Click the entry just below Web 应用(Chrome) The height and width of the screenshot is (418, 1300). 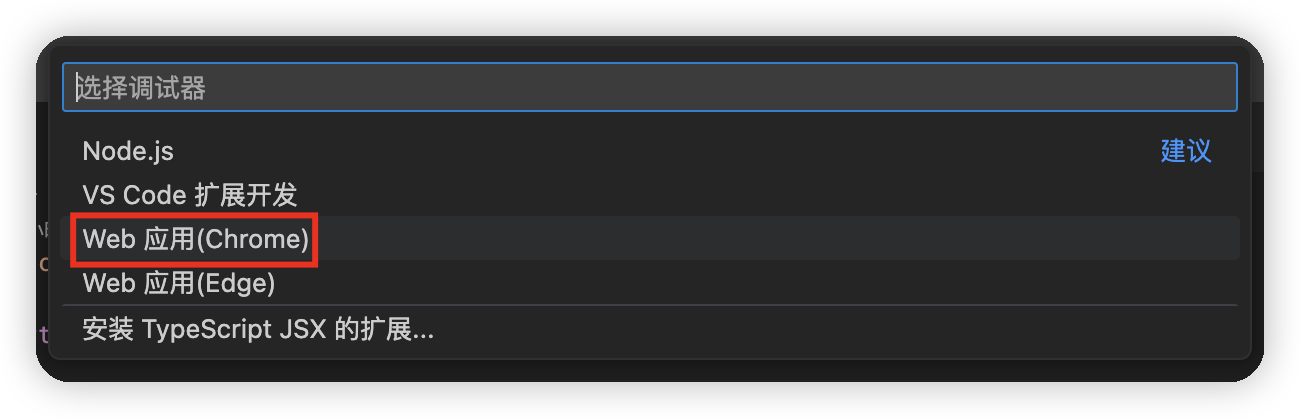click(x=650, y=283)
